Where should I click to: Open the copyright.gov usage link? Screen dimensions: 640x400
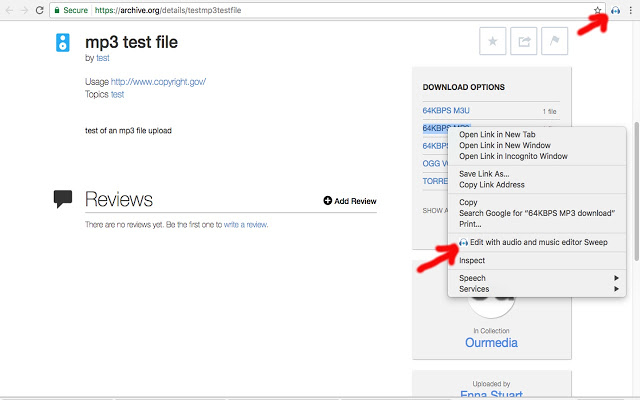coord(158,82)
